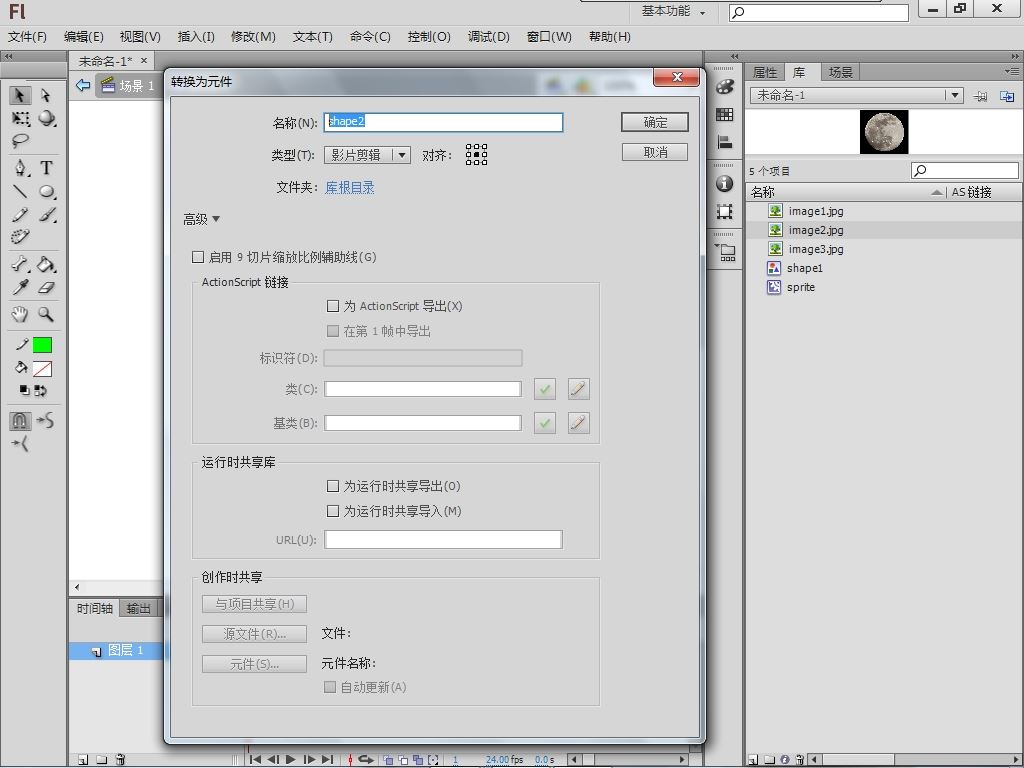Switch to the 场景 tab
The image size is (1024, 768).
(x=840, y=72)
